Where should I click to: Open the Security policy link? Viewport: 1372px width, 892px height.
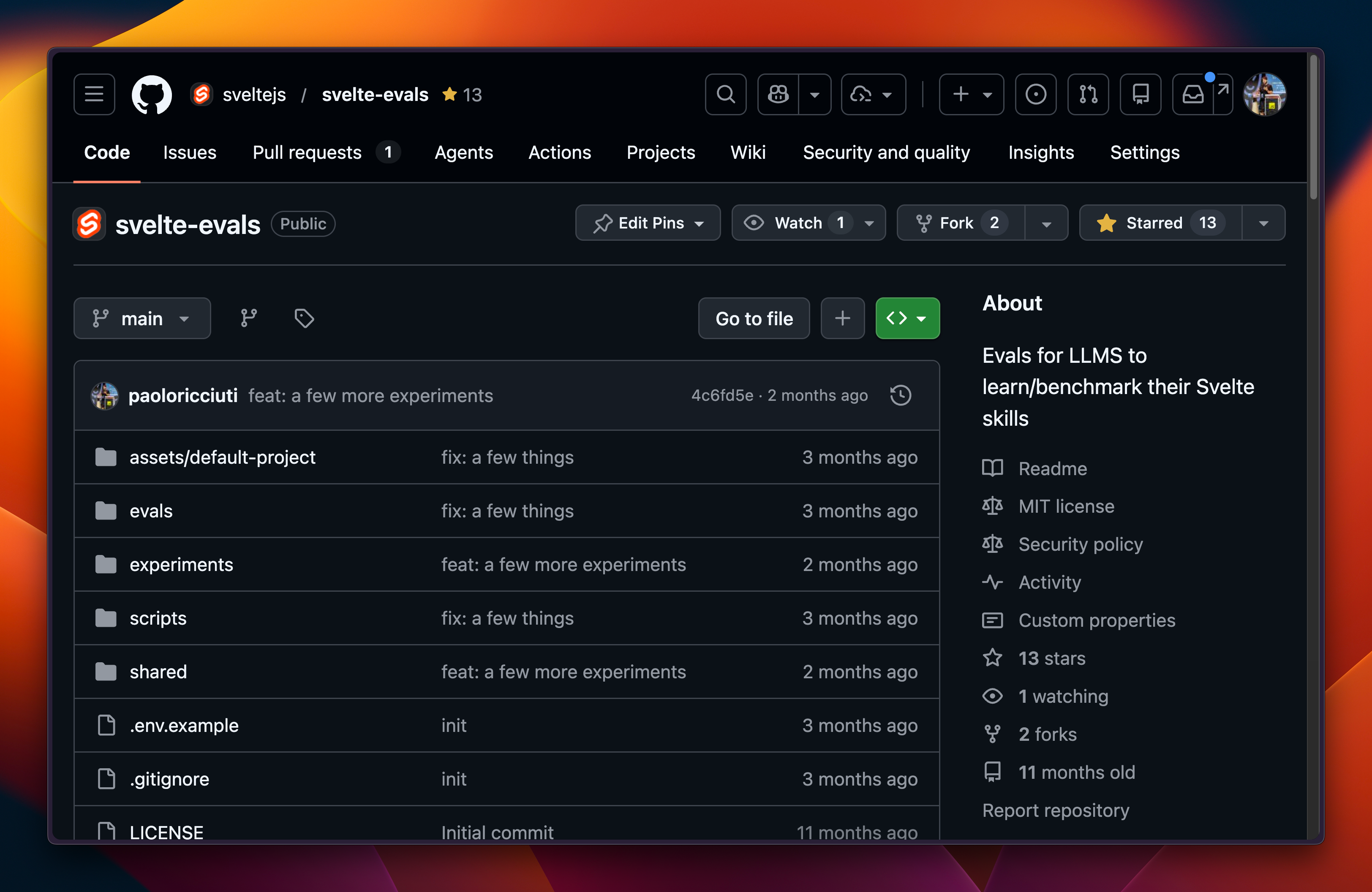coord(1080,544)
